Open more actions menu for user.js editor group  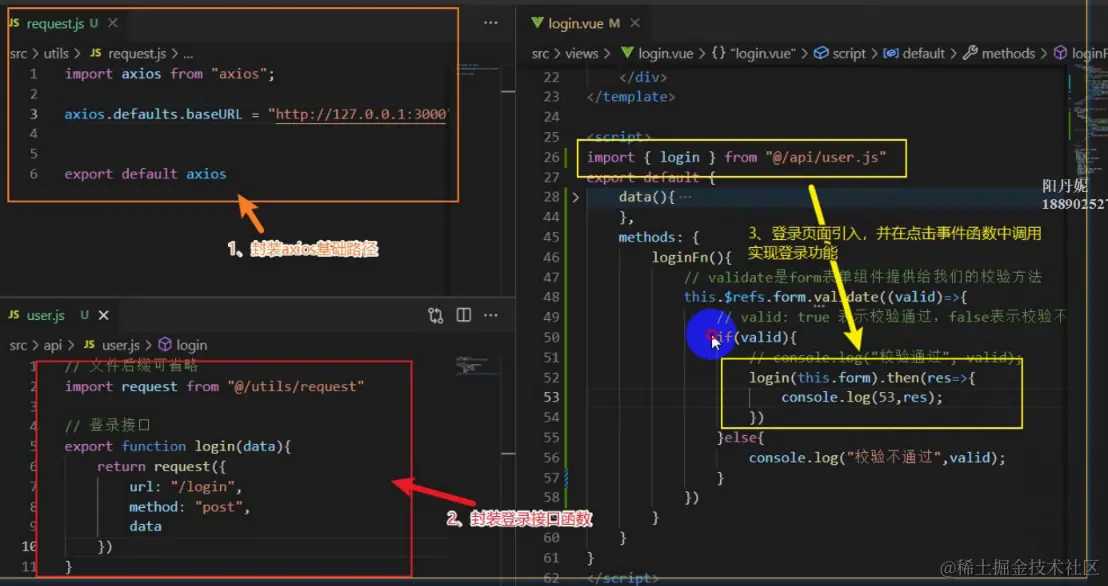tap(491, 315)
